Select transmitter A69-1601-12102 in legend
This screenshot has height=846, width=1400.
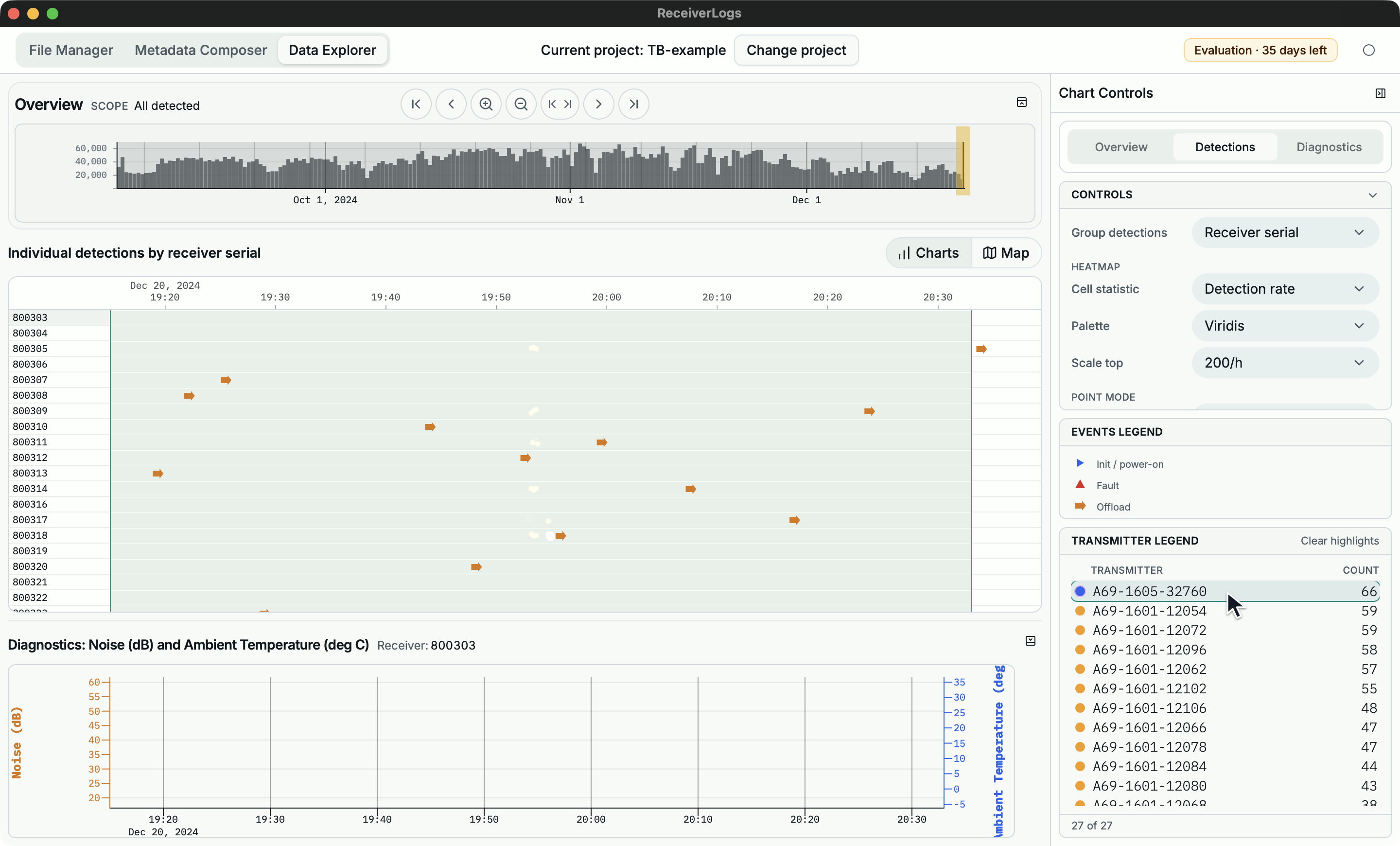tap(1225, 688)
